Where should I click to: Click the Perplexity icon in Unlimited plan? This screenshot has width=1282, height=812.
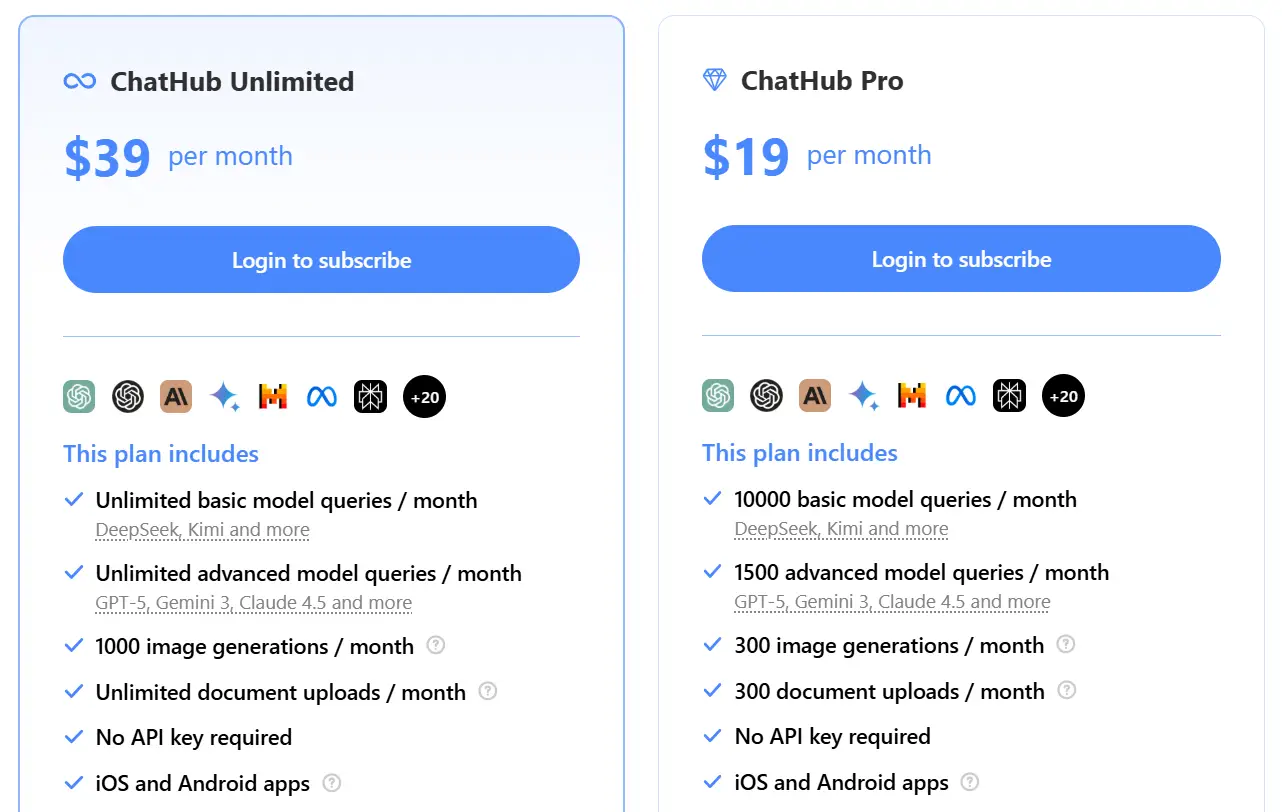[370, 397]
